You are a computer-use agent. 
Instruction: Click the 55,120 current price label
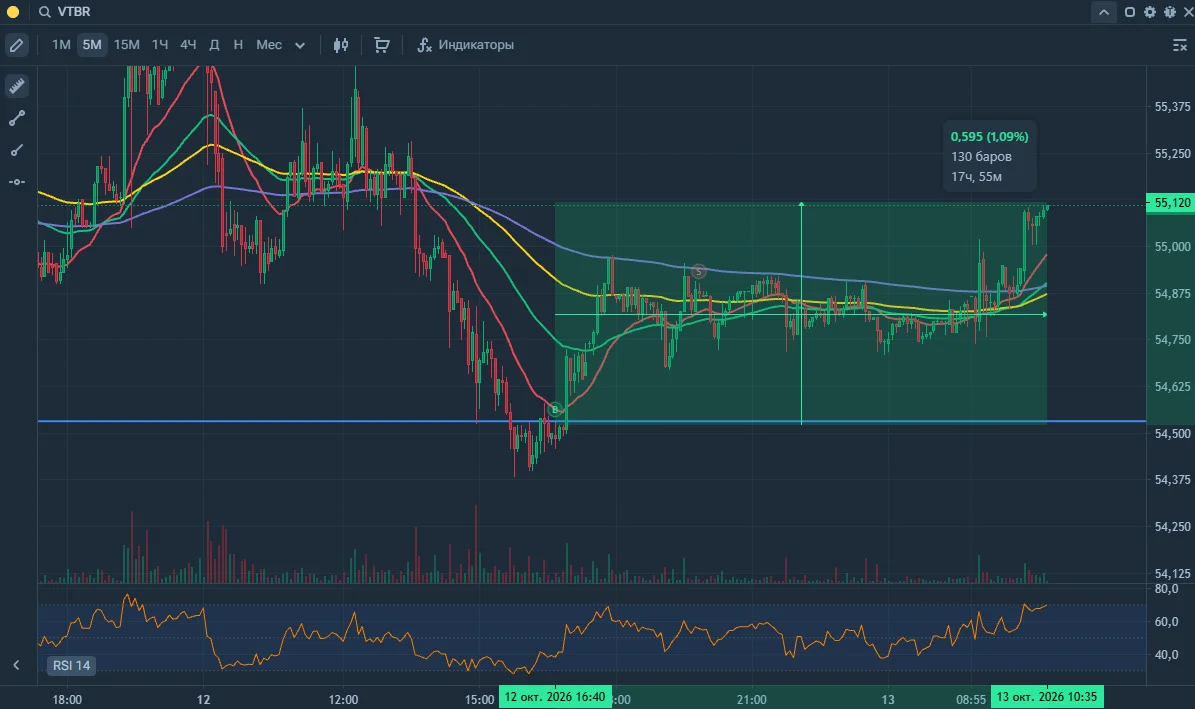pos(1171,203)
